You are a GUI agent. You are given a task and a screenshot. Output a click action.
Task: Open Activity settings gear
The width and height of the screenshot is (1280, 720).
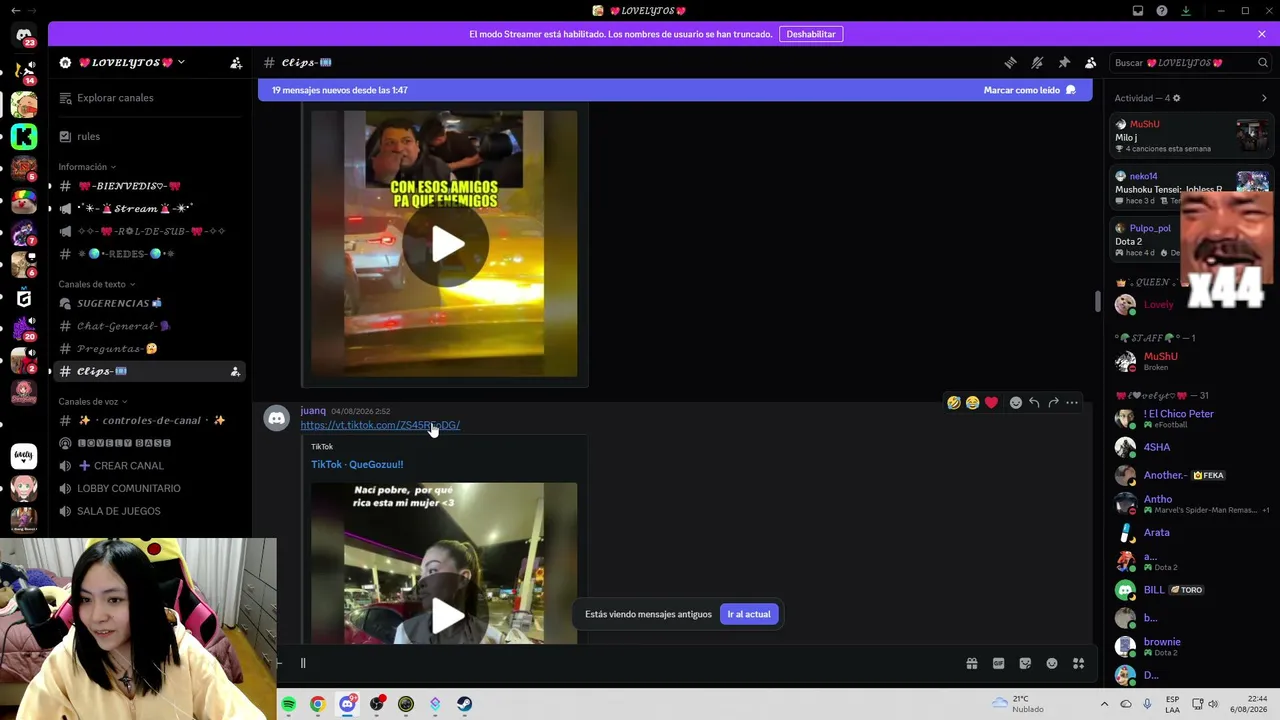click(x=1176, y=98)
